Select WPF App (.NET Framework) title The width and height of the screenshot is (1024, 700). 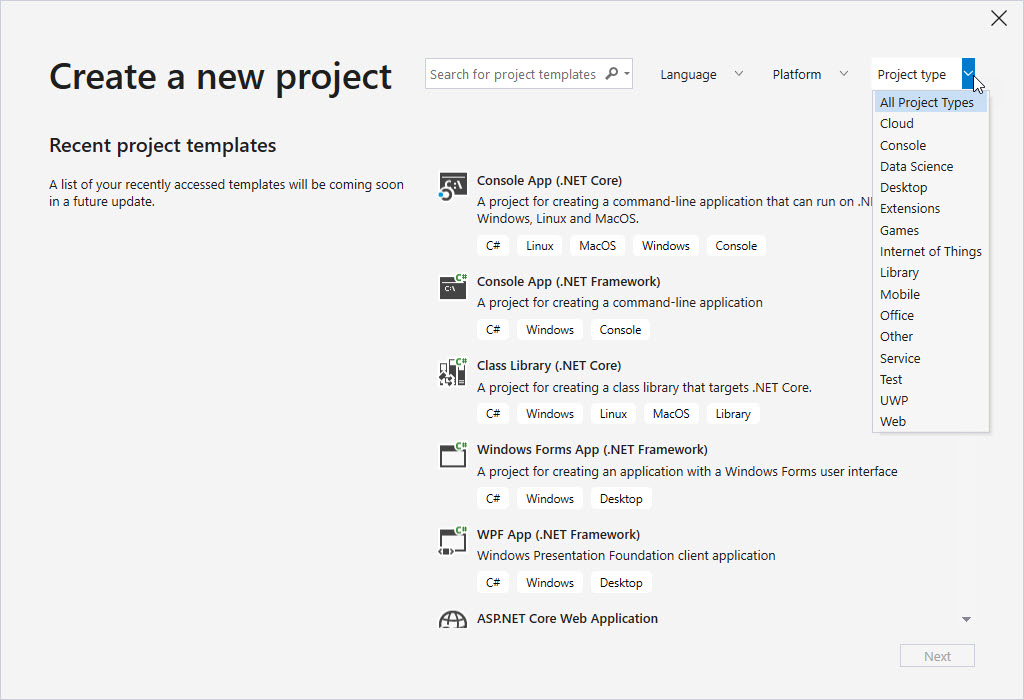click(558, 534)
